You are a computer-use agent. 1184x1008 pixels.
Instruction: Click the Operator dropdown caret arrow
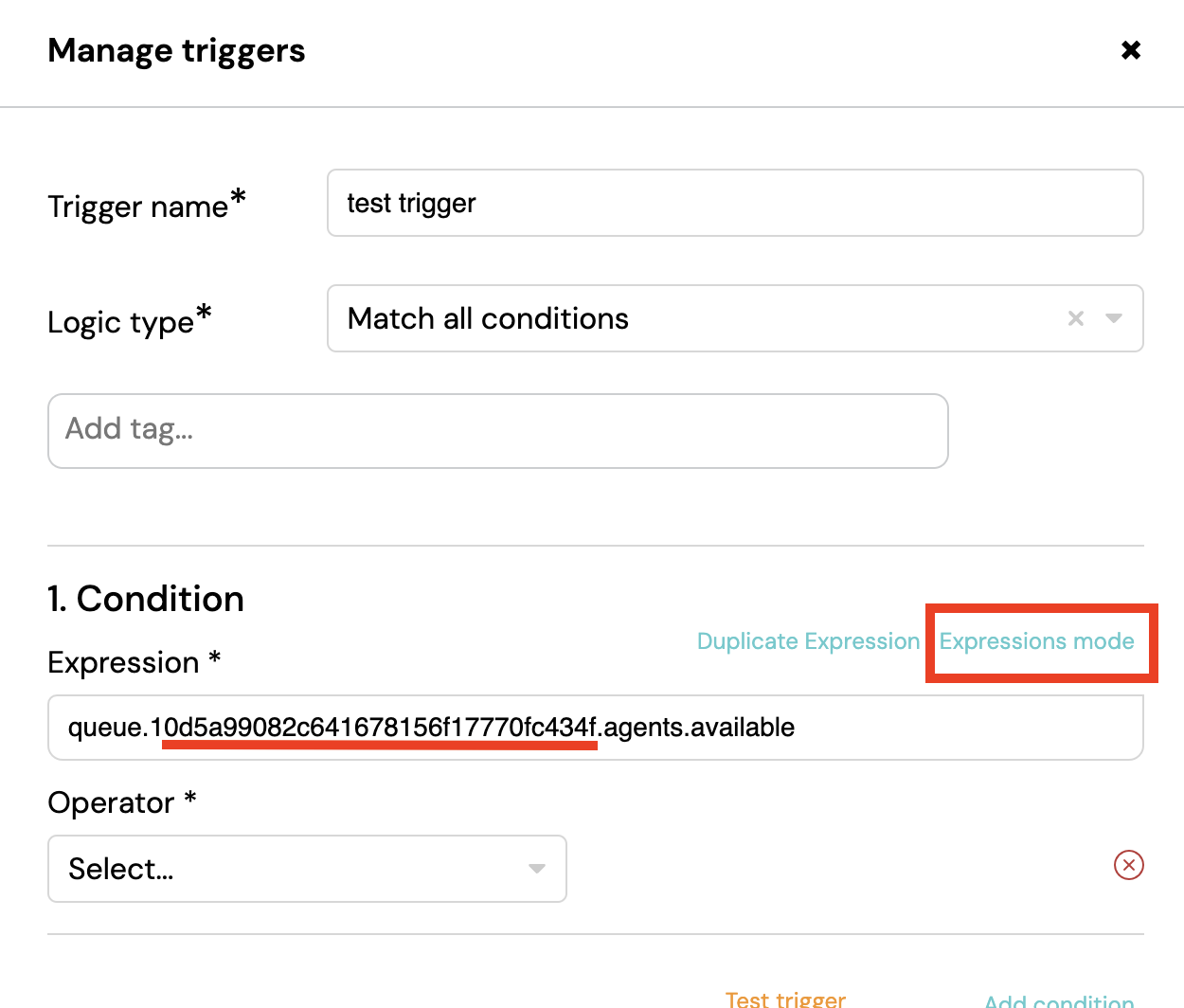[537, 869]
